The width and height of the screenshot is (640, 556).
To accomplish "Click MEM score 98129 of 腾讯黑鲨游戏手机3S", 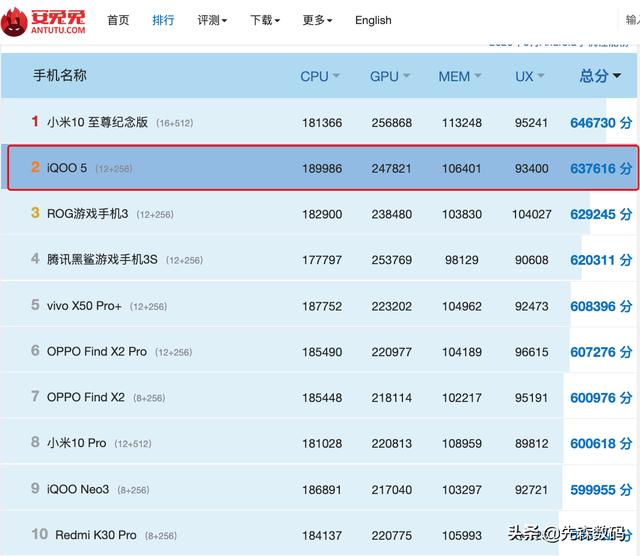I will click(x=462, y=260).
